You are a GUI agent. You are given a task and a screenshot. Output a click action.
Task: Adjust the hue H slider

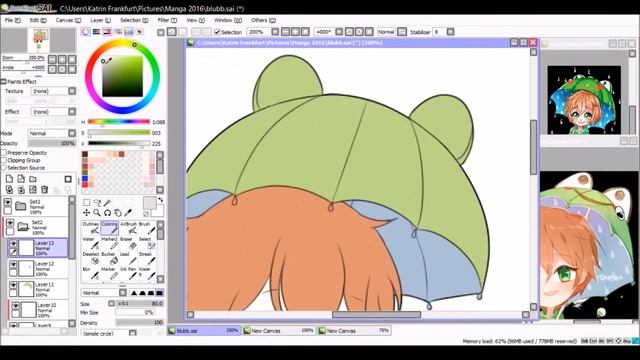(x=119, y=122)
